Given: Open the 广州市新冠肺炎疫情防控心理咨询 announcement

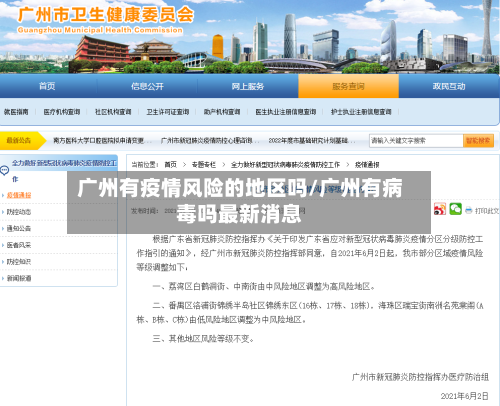Looking at the screenshot, I should [210, 141].
